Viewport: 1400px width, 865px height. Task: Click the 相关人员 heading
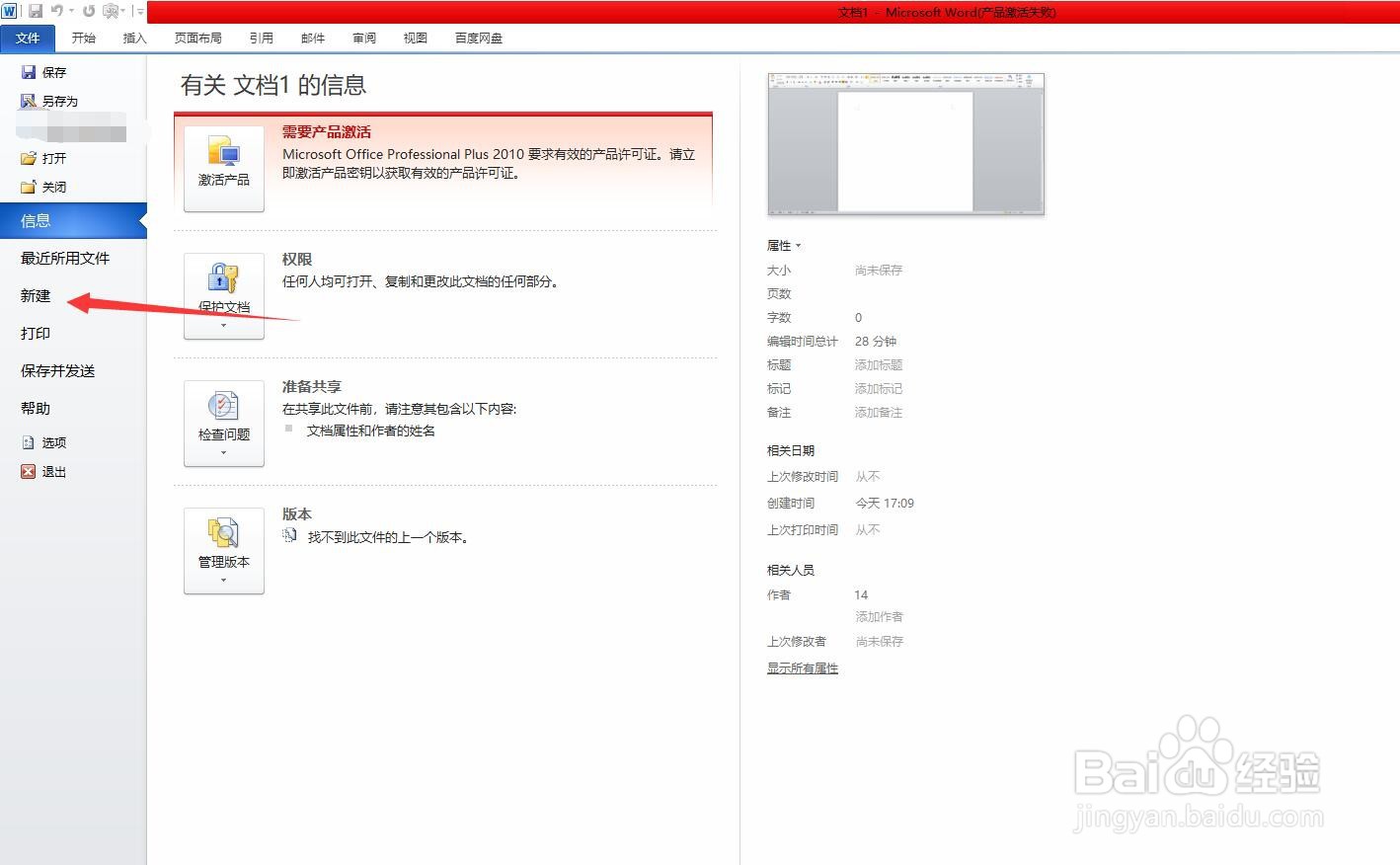tap(791, 570)
